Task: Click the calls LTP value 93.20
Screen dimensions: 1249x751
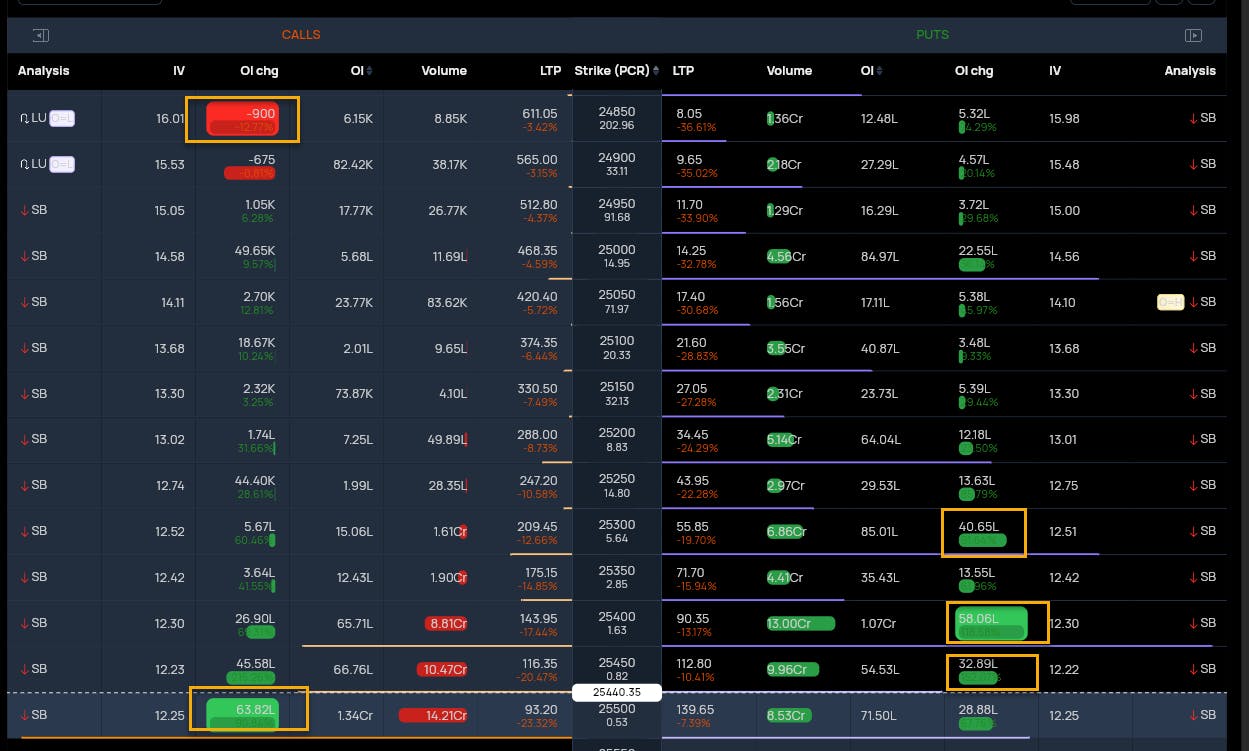Action: (541, 710)
